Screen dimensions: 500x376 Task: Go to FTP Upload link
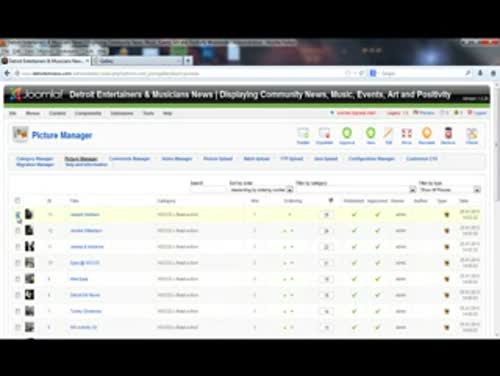click(x=292, y=159)
